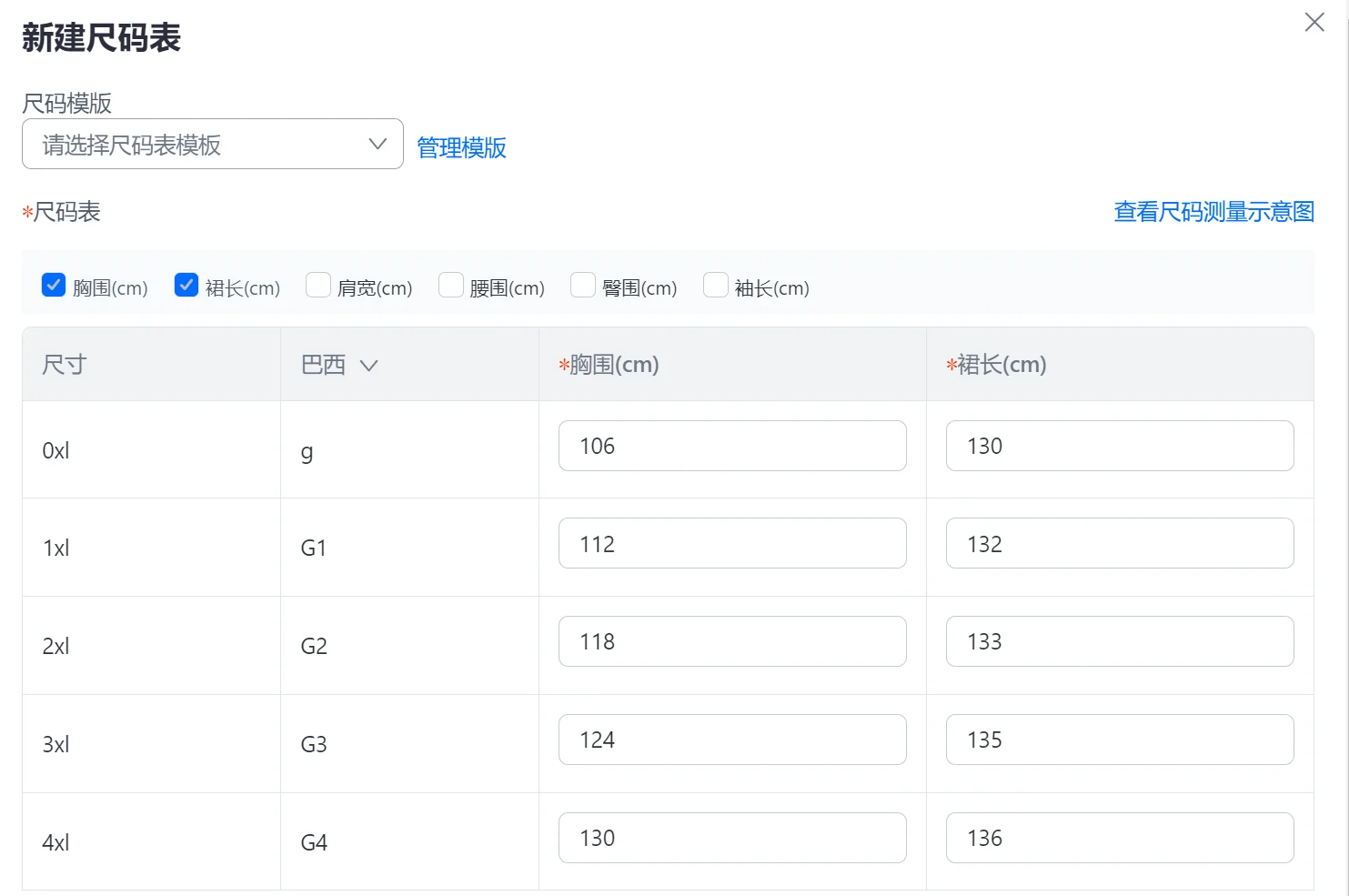Click the 裙长 input showing 130
Screen dimensions: 1349x896
[1120, 446]
